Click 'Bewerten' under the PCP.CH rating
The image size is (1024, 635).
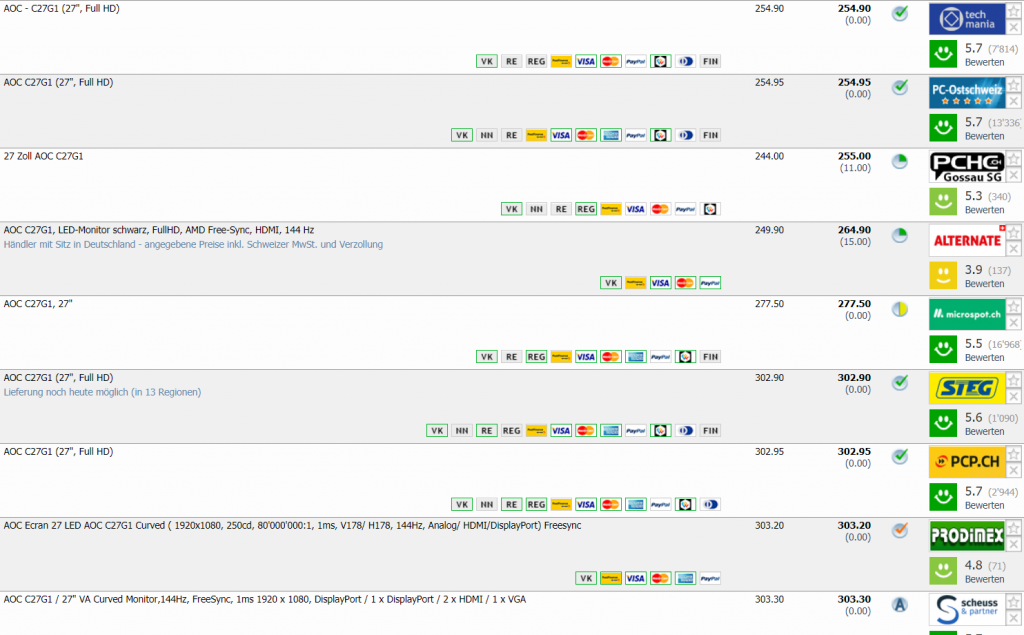[x=984, y=506]
